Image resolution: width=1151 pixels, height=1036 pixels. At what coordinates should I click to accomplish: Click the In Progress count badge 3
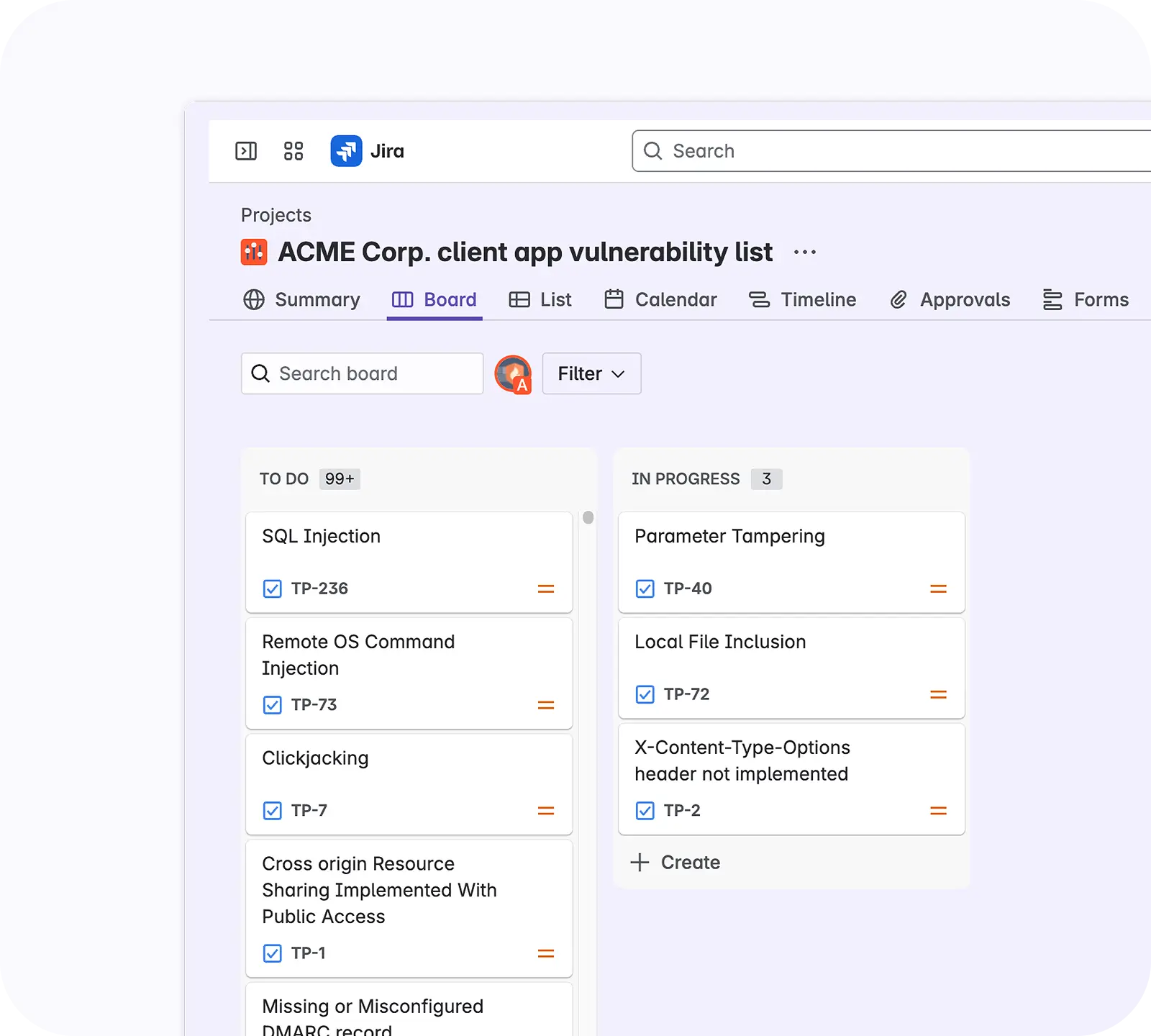pos(767,479)
